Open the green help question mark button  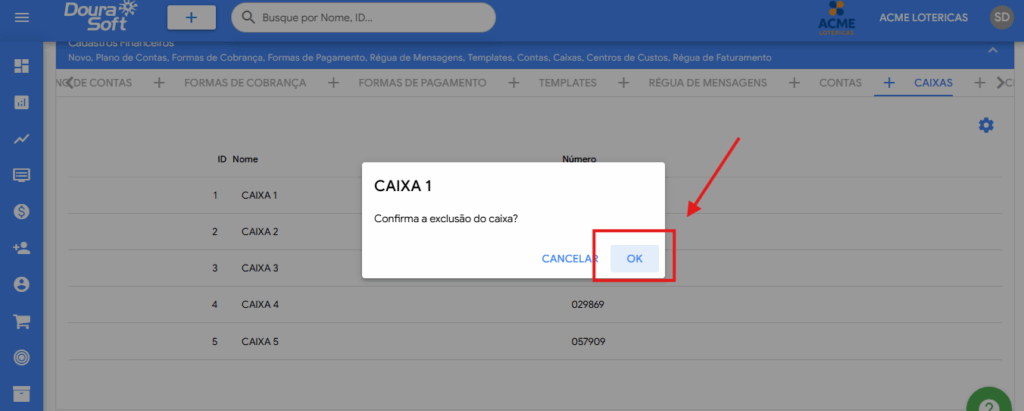tap(988, 402)
